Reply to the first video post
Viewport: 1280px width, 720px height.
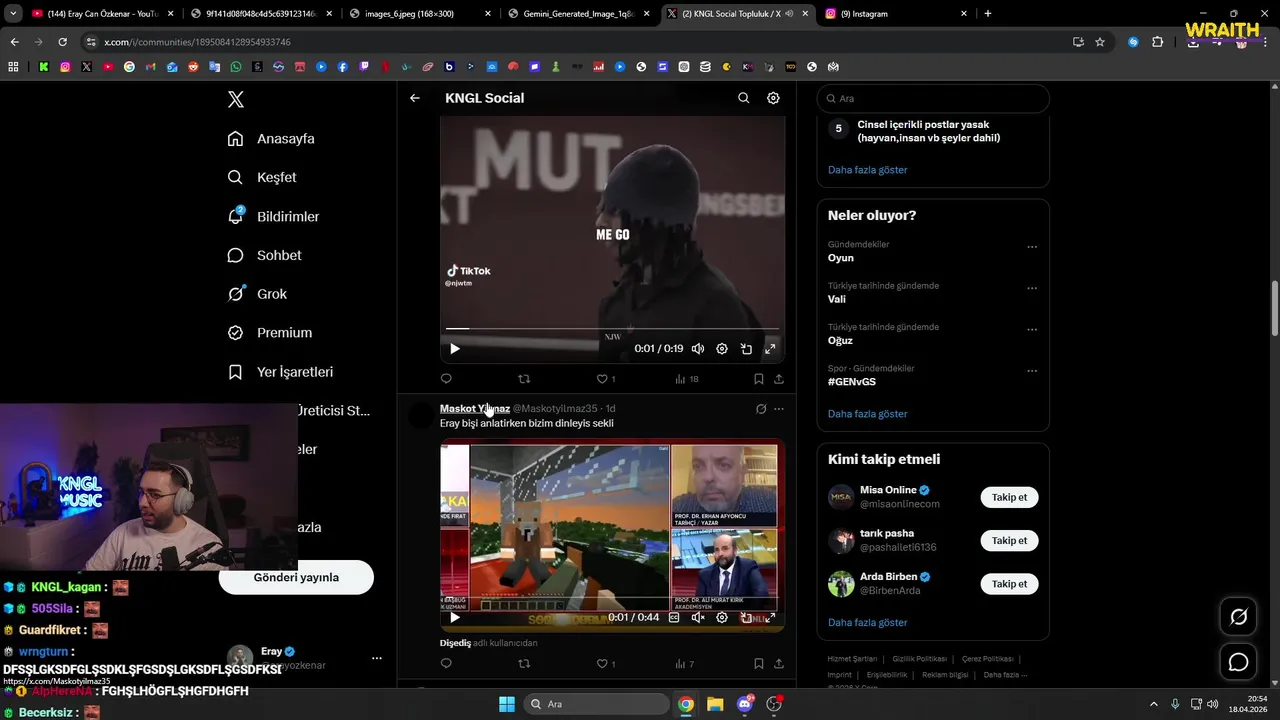coord(446,379)
